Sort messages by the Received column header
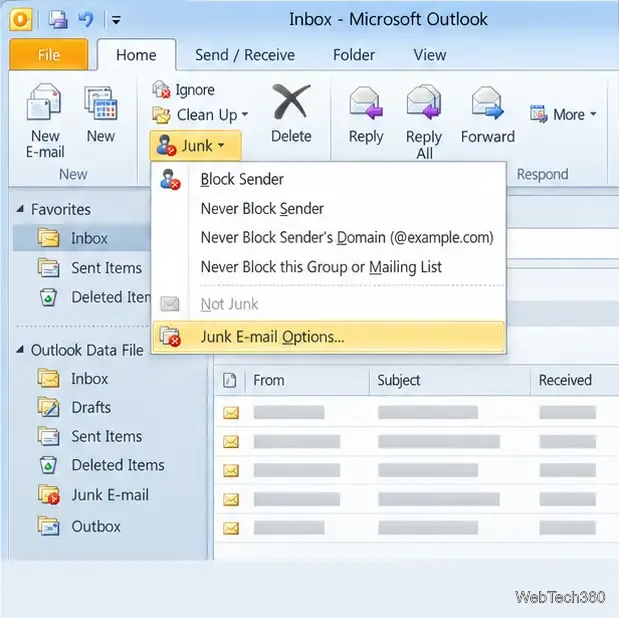Viewport: 619px width, 618px height. (574, 380)
